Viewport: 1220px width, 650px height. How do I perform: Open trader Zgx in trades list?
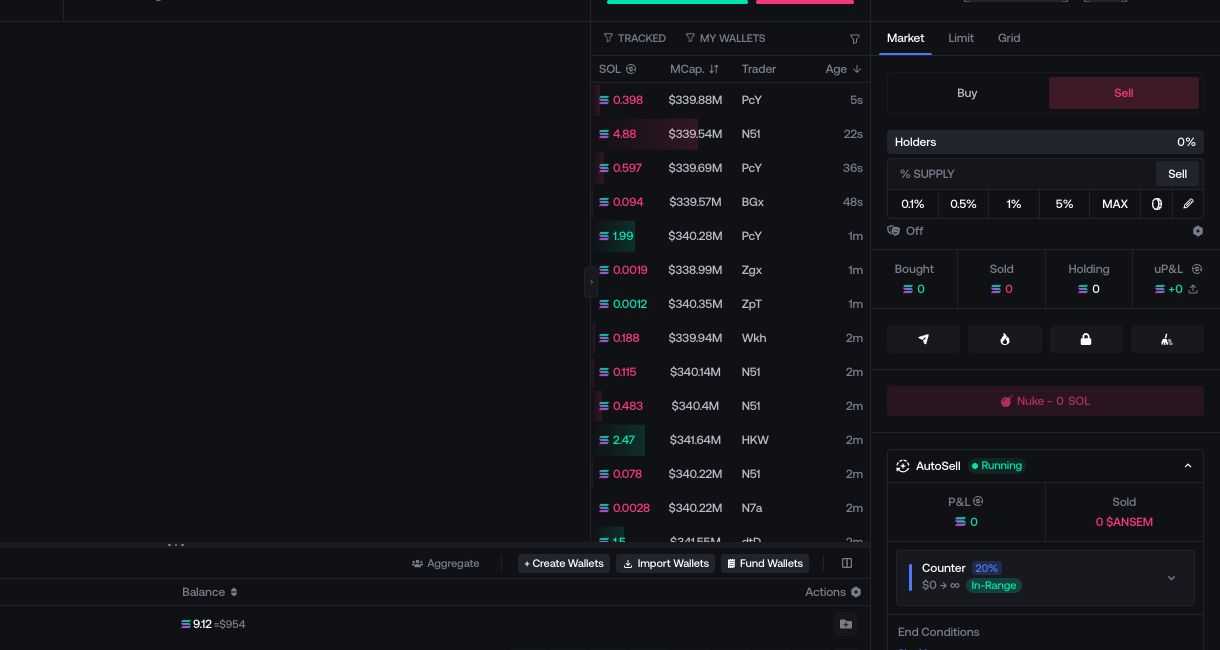(751, 270)
